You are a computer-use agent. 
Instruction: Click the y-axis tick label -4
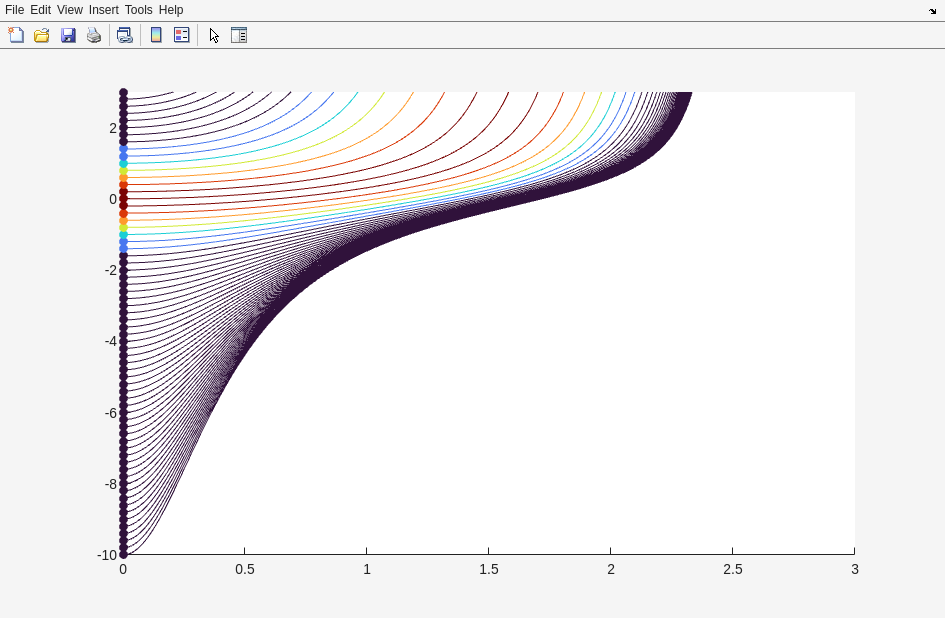click(x=110, y=342)
